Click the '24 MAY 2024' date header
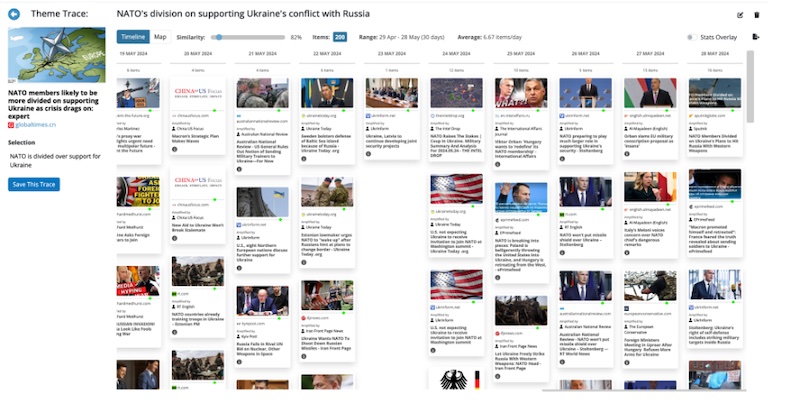This screenshot has height=400, width=800. coord(457,54)
